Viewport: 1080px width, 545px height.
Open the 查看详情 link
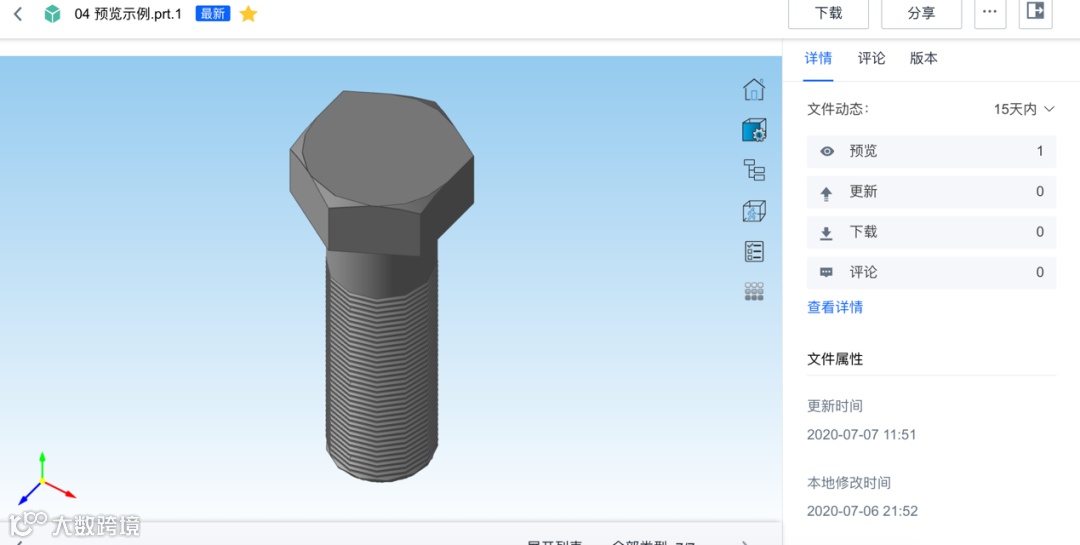(835, 307)
